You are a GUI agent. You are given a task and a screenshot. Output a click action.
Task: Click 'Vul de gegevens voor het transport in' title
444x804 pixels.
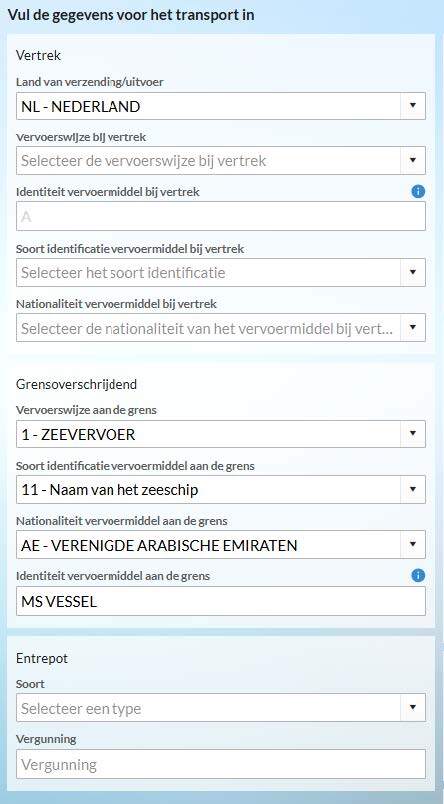click(x=131, y=14)
